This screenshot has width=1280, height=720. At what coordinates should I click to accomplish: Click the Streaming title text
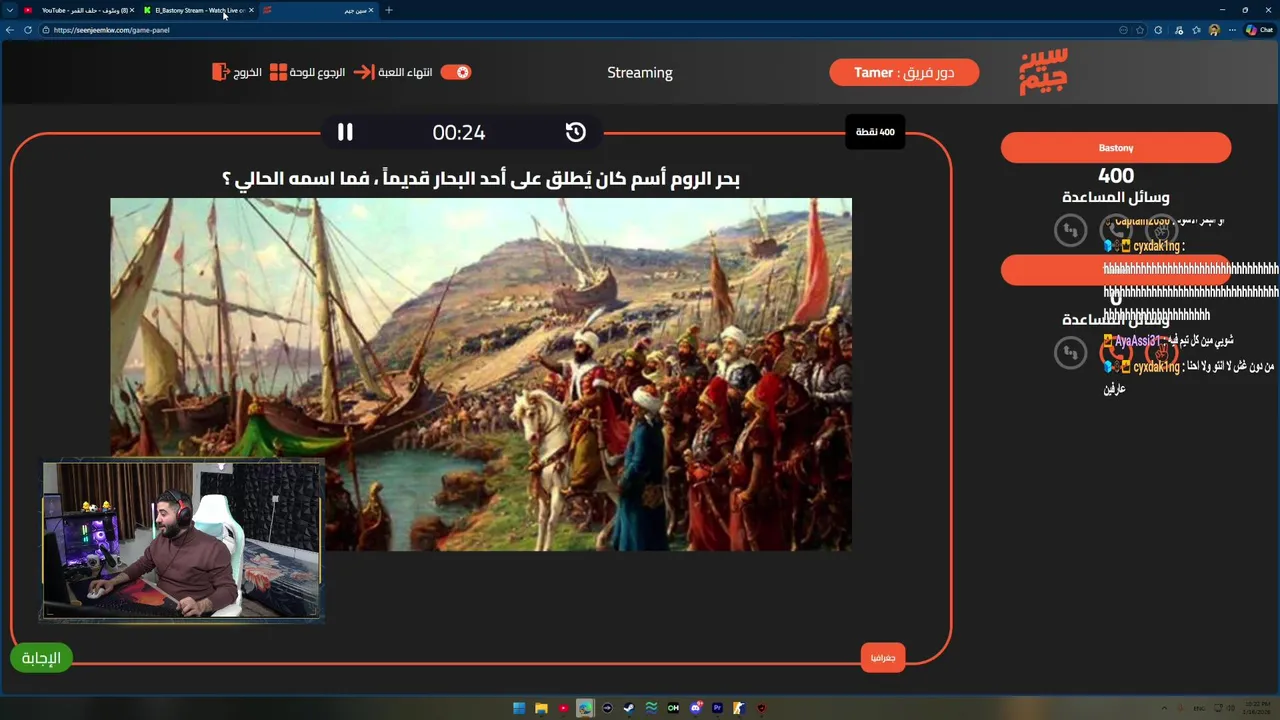[x=640, y=72]
